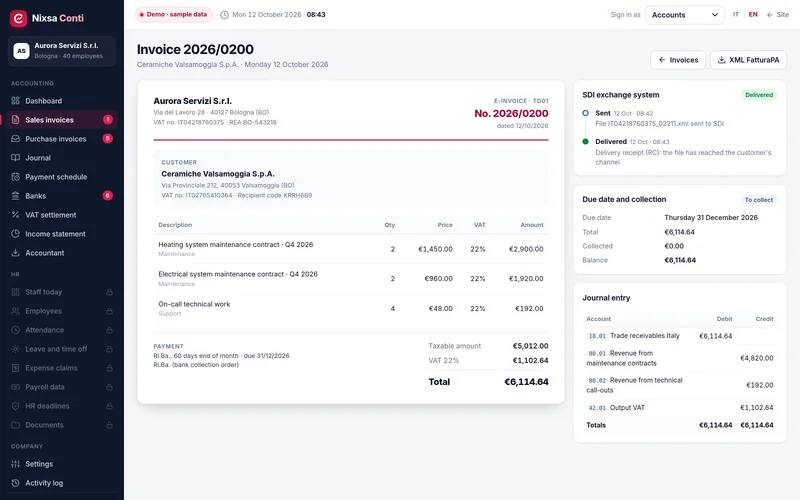Switch language to EN
Viewport: 800px width, 500px height.
click(753, 15)
